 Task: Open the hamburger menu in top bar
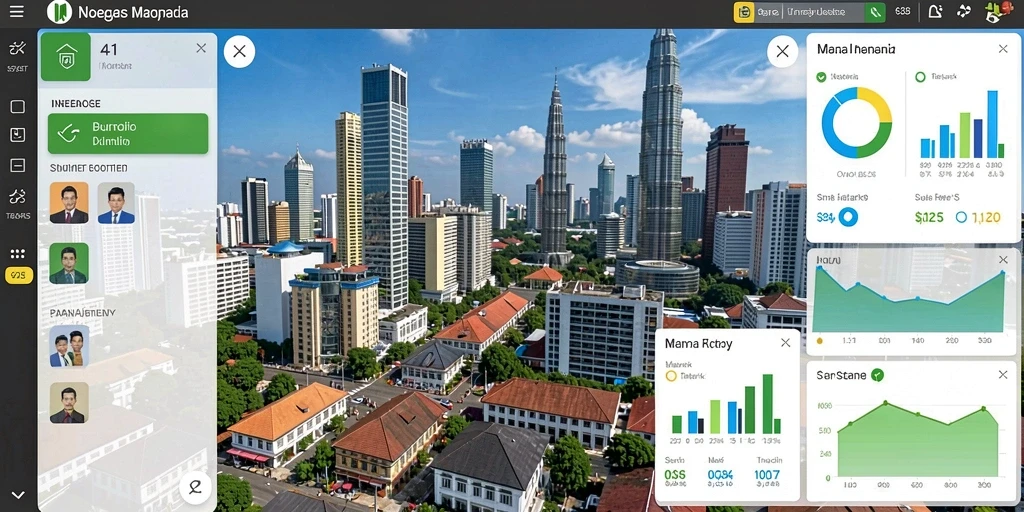pos(16,11)
